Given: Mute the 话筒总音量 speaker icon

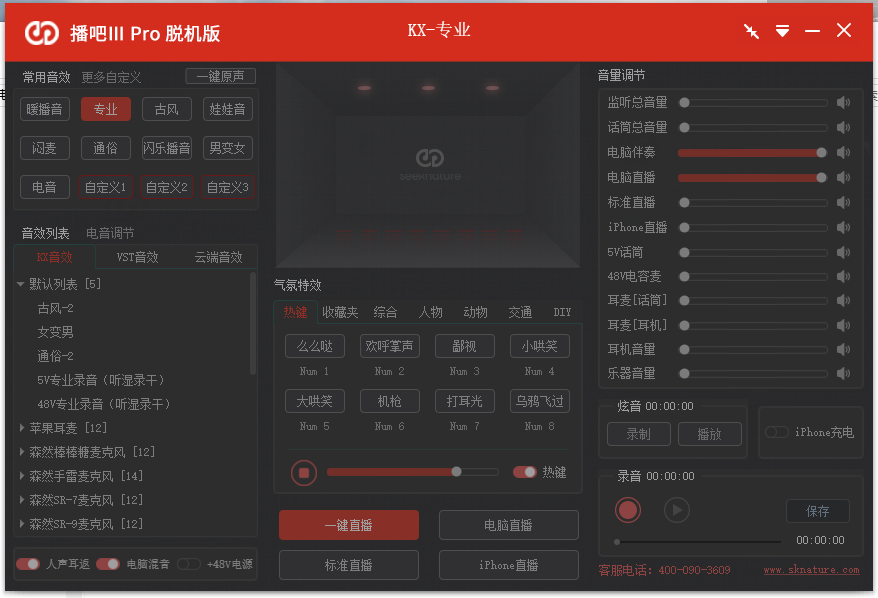Looking at the screenshot, I should click(x=843, y=128).
